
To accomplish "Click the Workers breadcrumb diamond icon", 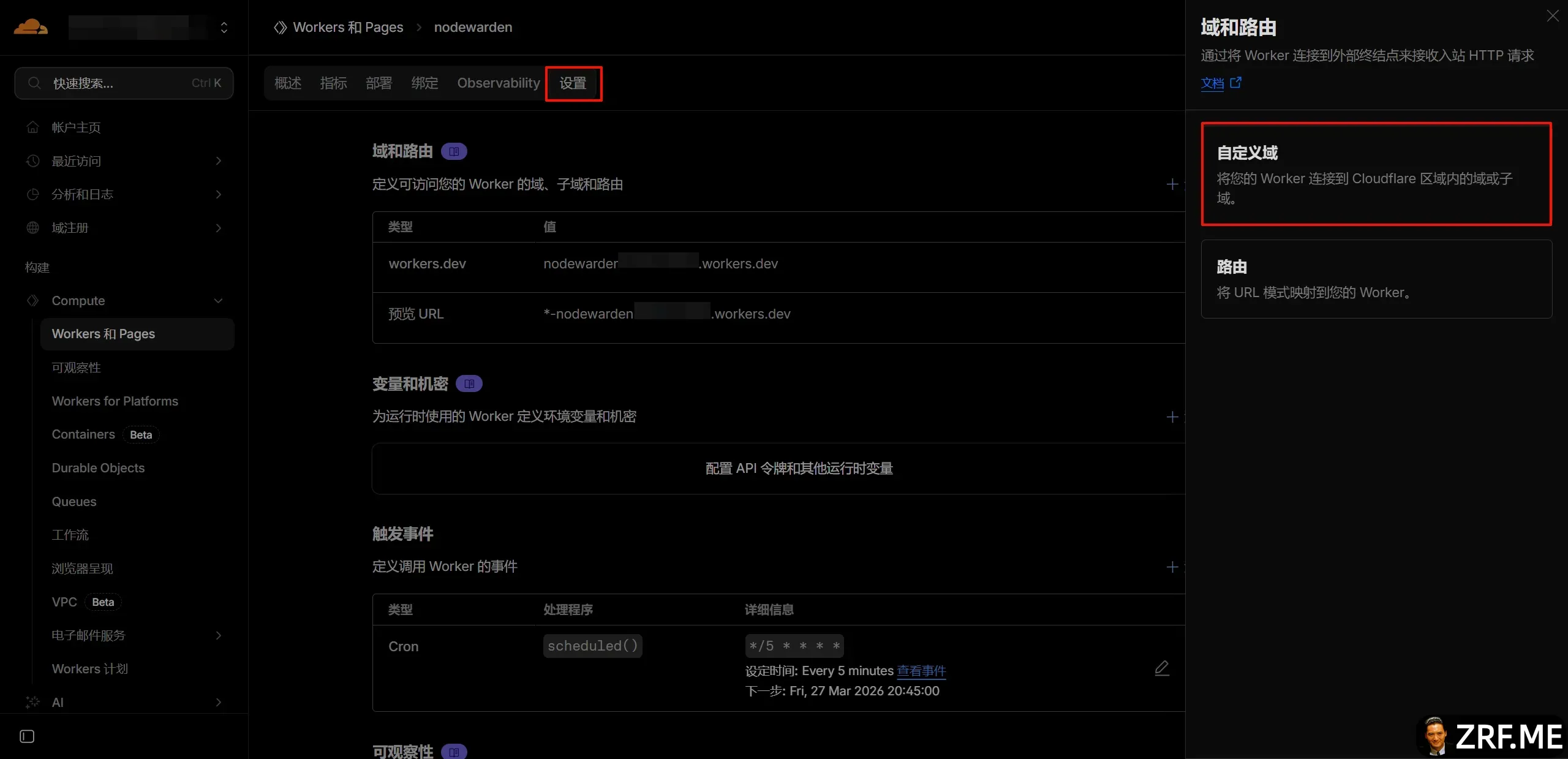I will pos(280,28).
